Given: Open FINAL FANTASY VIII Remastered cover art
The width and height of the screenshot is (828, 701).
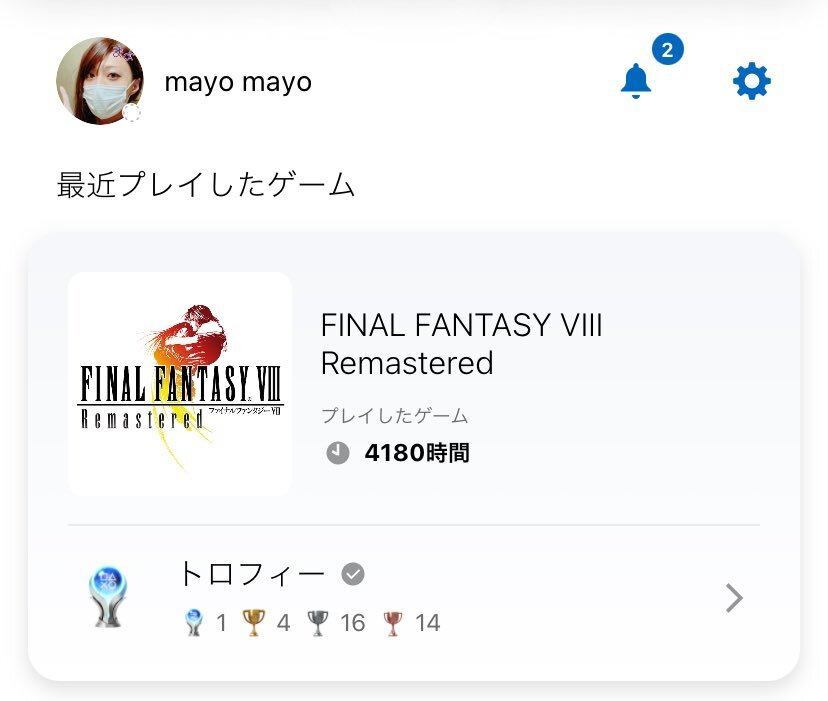Looking at the screenshot, I should pyautogui.click(x=180, y=384).
